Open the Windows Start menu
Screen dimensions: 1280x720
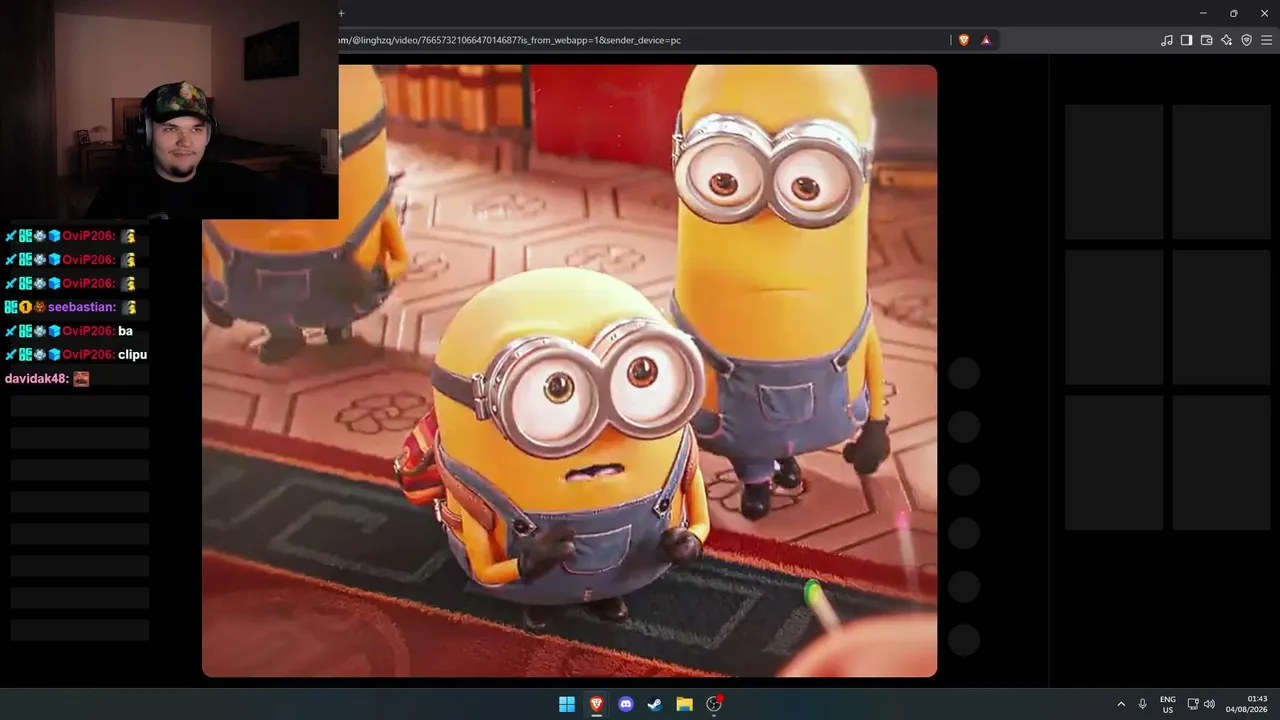567,704
